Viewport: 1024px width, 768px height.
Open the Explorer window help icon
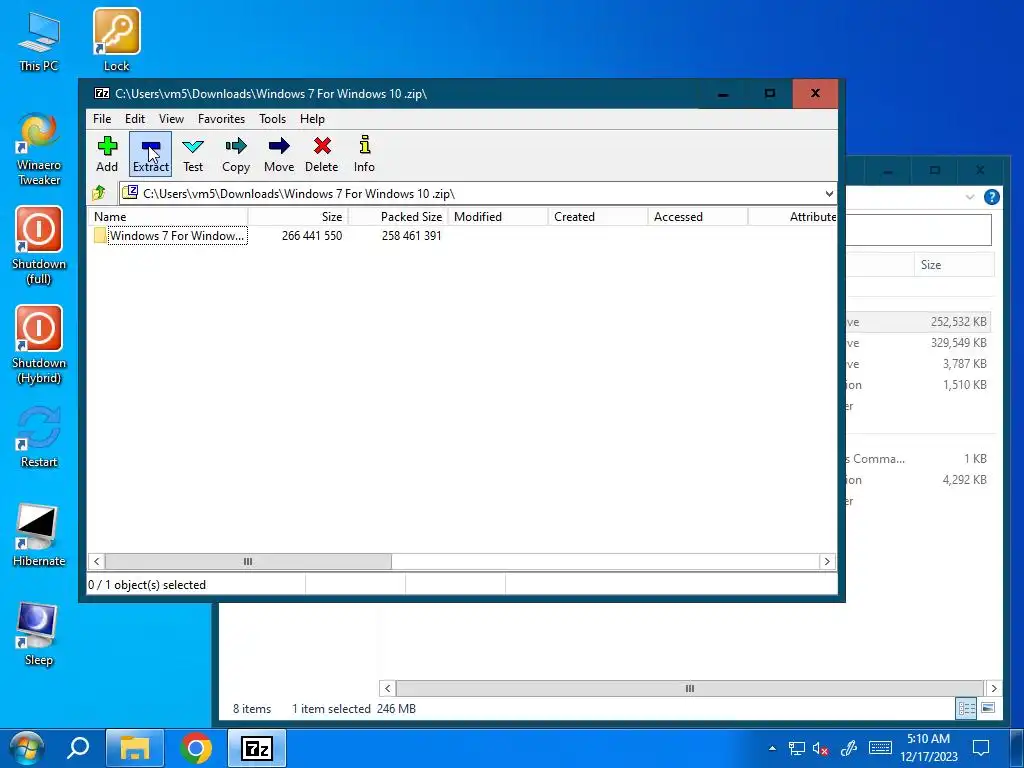click(991, 197)
